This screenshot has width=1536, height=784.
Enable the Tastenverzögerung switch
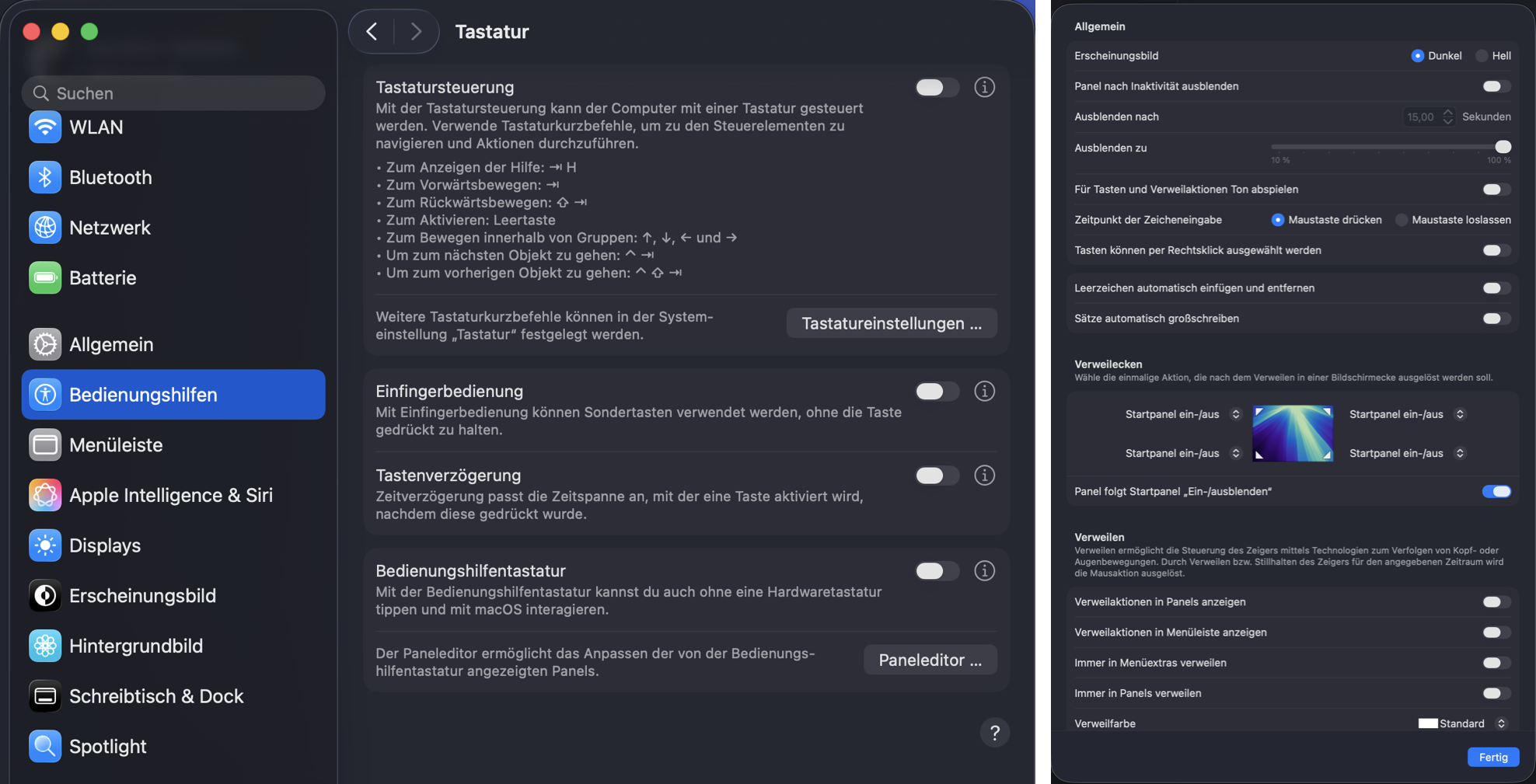click(x=936, y=476)
